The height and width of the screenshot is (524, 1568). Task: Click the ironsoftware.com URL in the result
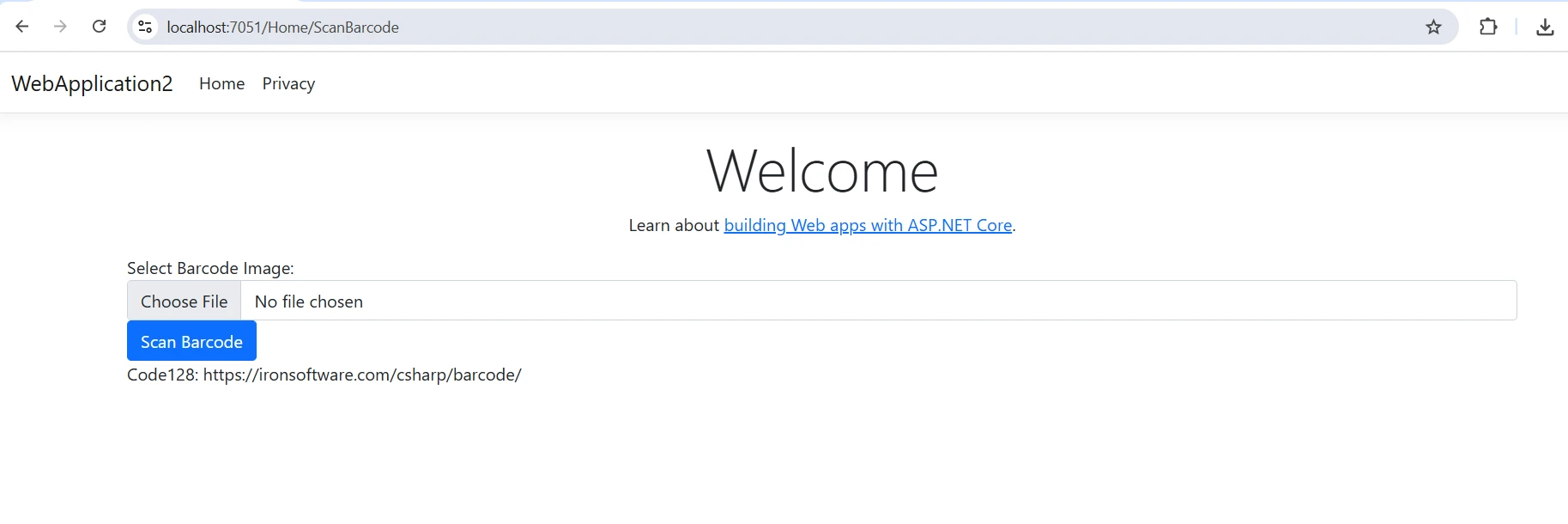pos(362,375)
